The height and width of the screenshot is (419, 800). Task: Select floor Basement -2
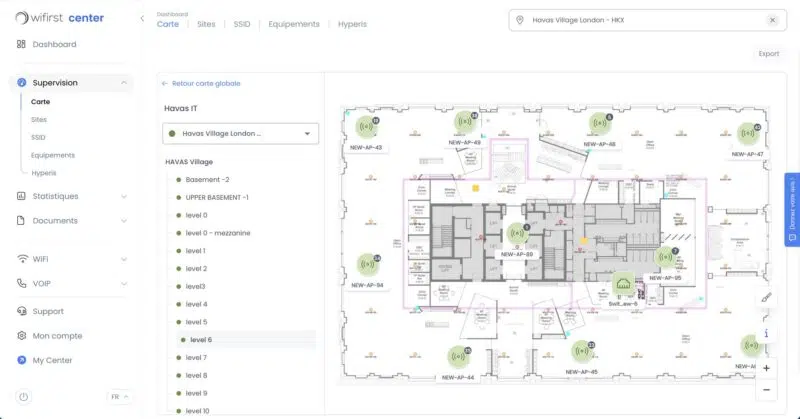(207, 180)
